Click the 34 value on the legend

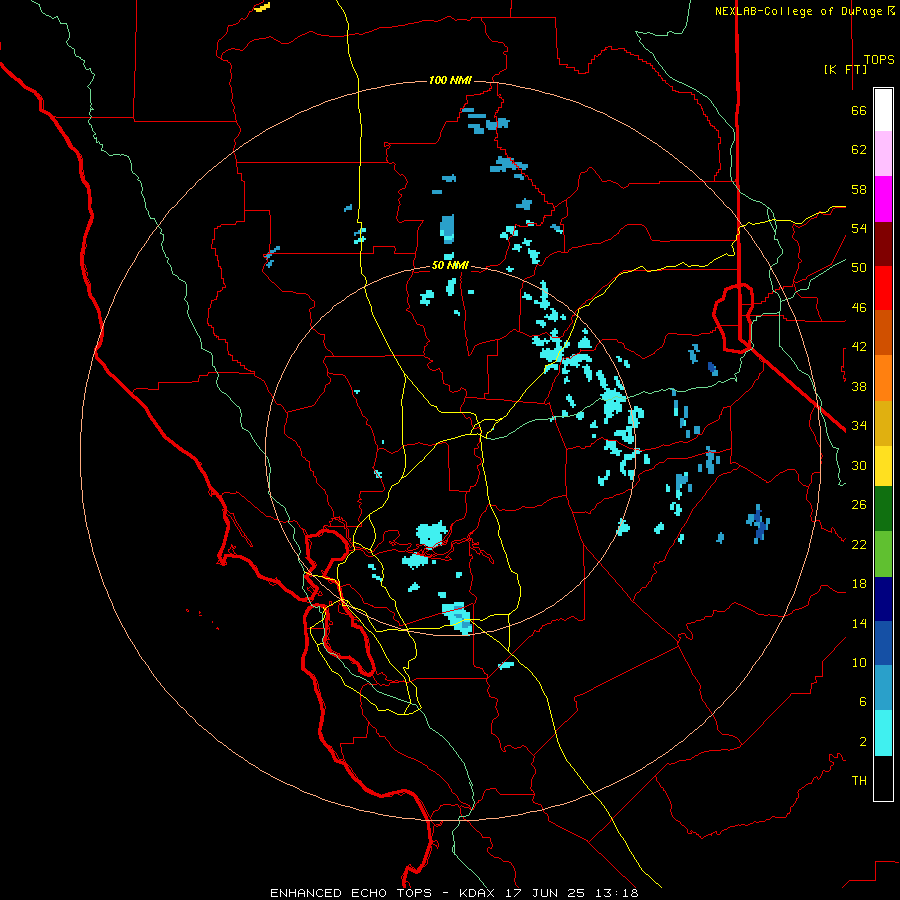coord(859,425)
